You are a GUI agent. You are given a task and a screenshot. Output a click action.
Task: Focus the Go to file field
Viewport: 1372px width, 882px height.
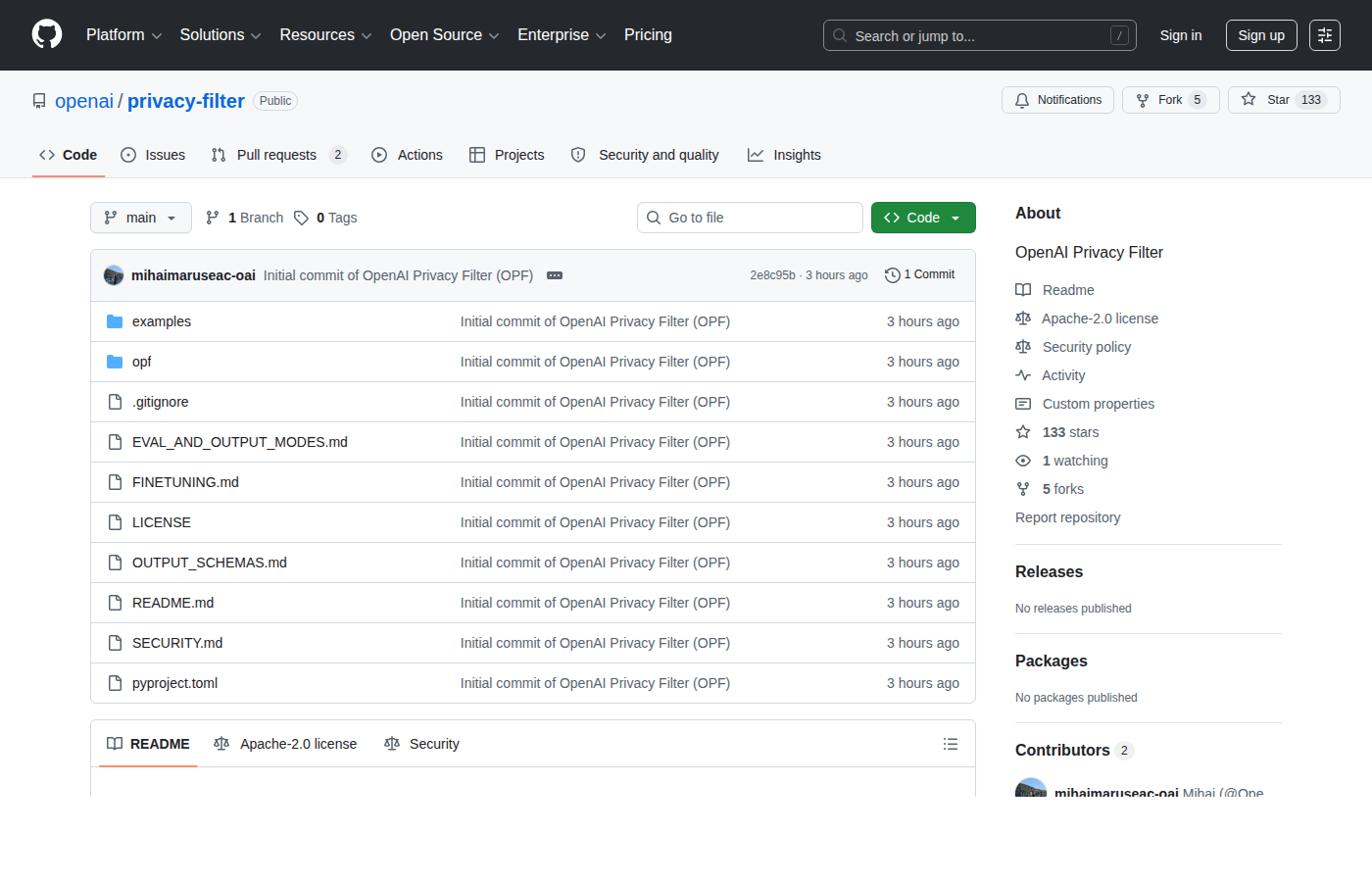click(x=750, y=218)
